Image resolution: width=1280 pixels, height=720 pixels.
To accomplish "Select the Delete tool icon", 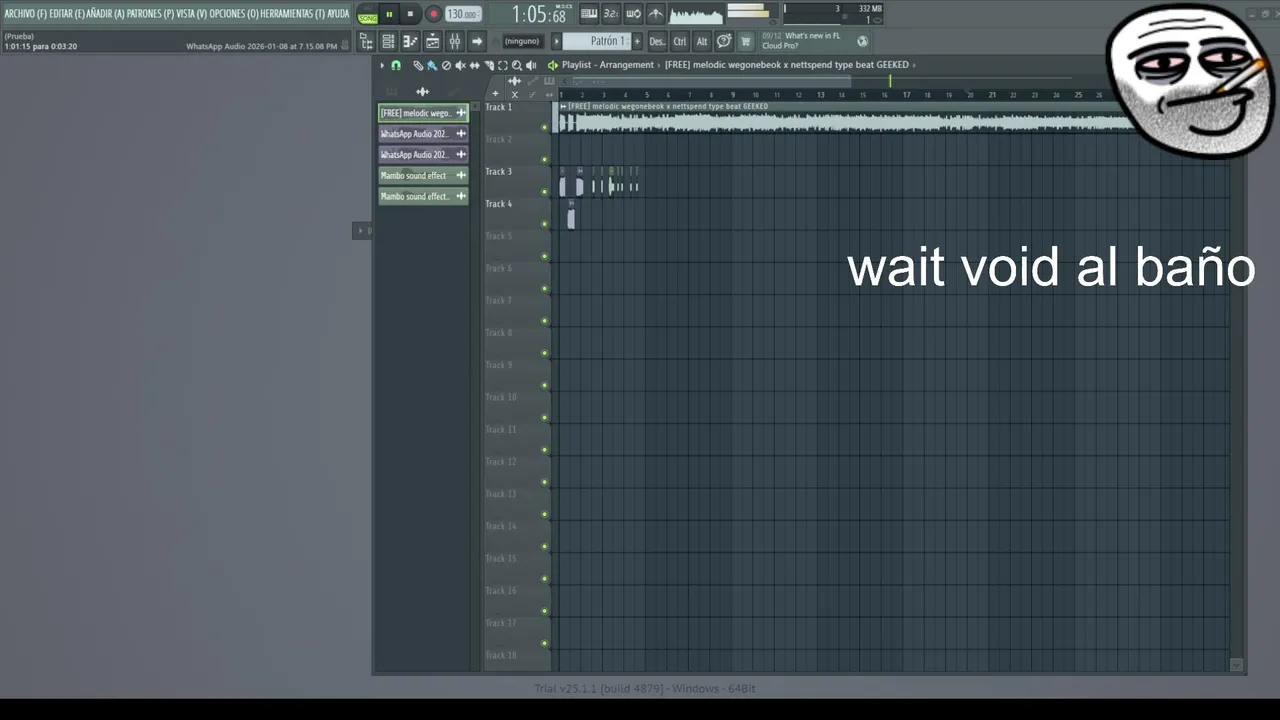I will coord(446,65).
